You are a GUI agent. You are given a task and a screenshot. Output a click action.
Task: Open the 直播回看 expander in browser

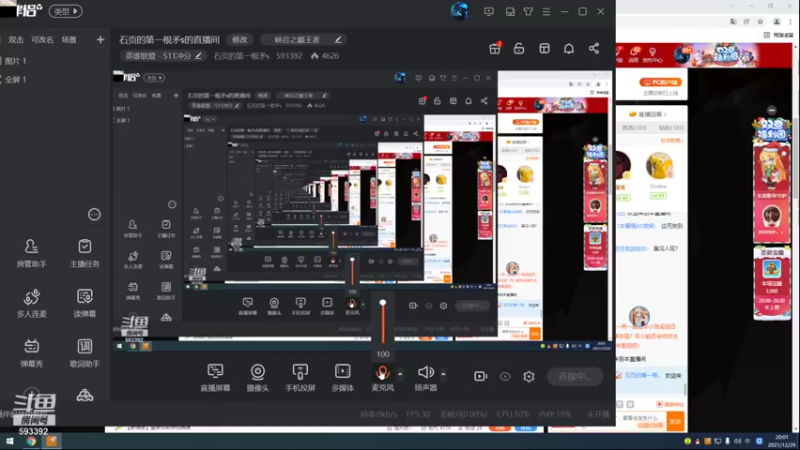tap(648, 114)
